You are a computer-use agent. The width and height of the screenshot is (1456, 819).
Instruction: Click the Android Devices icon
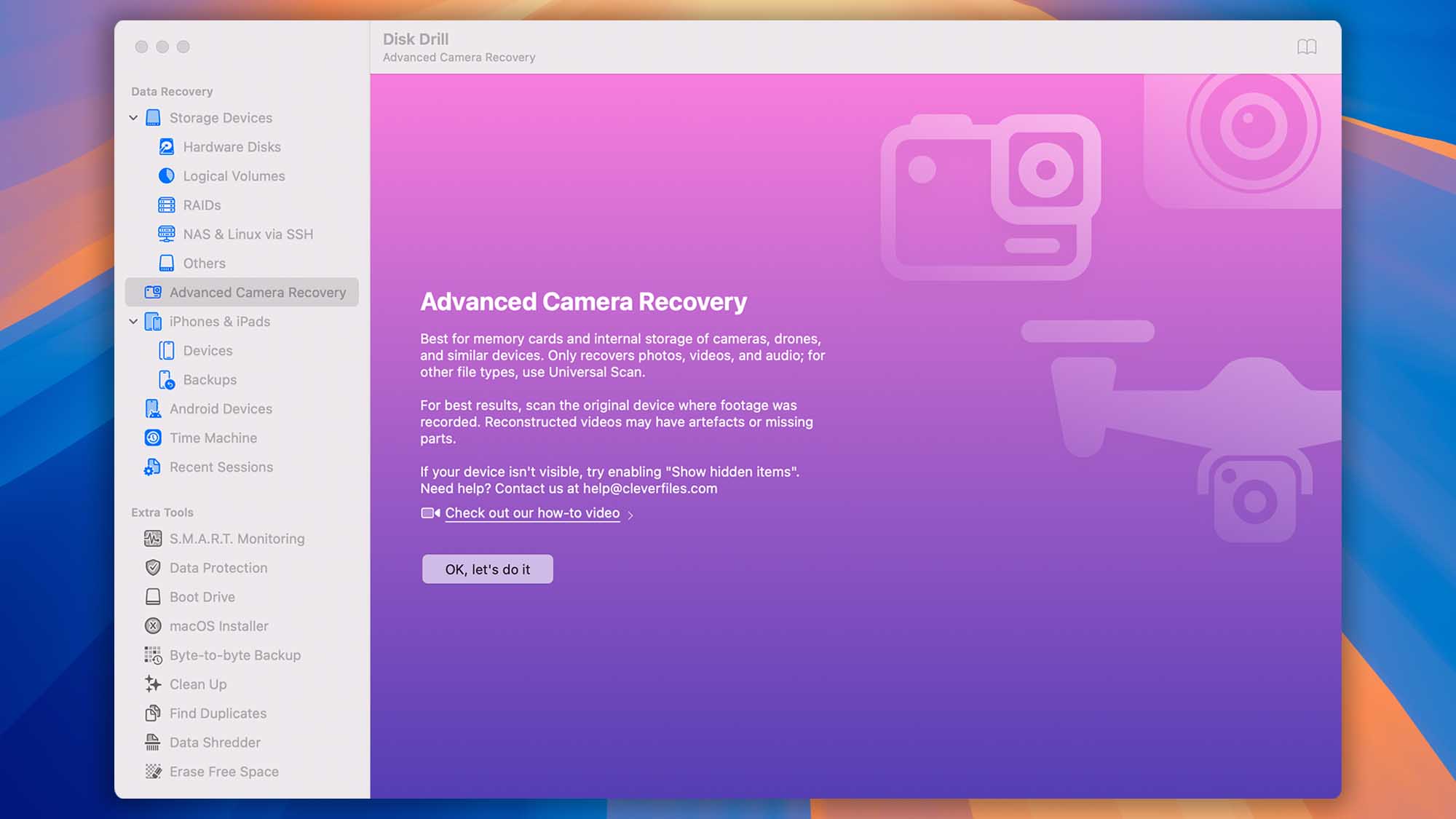pos(153,409)
